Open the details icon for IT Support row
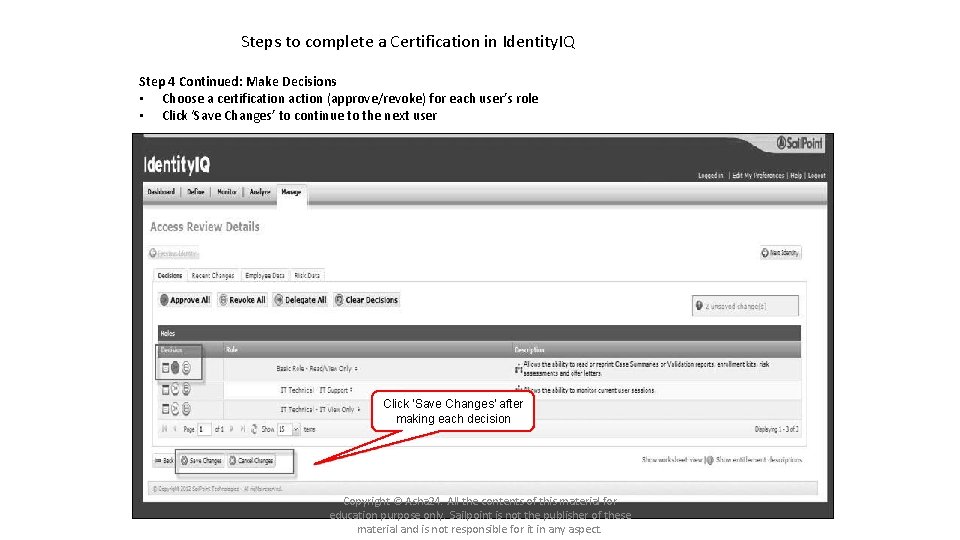 point(165,389)
